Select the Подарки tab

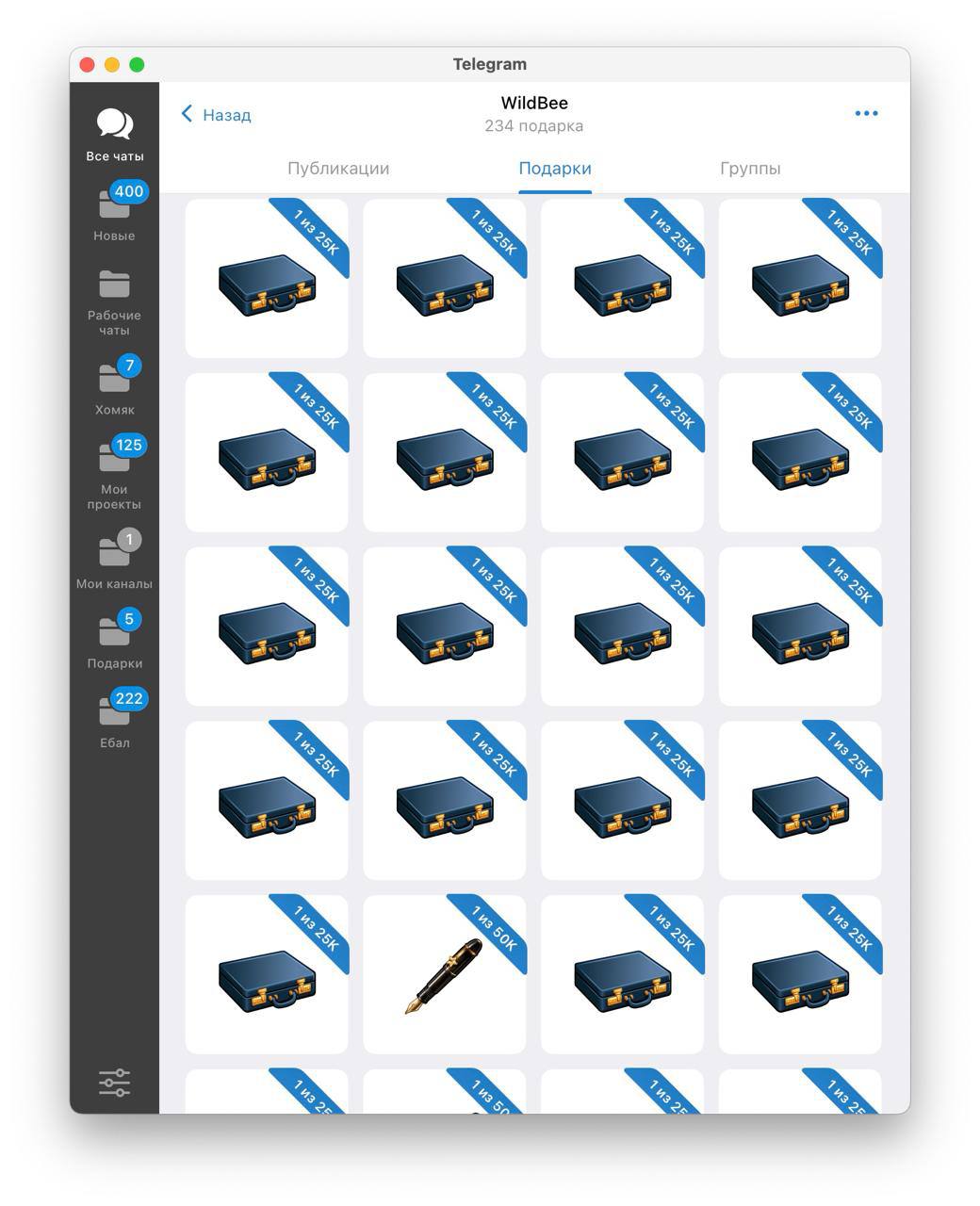(555, 169)
